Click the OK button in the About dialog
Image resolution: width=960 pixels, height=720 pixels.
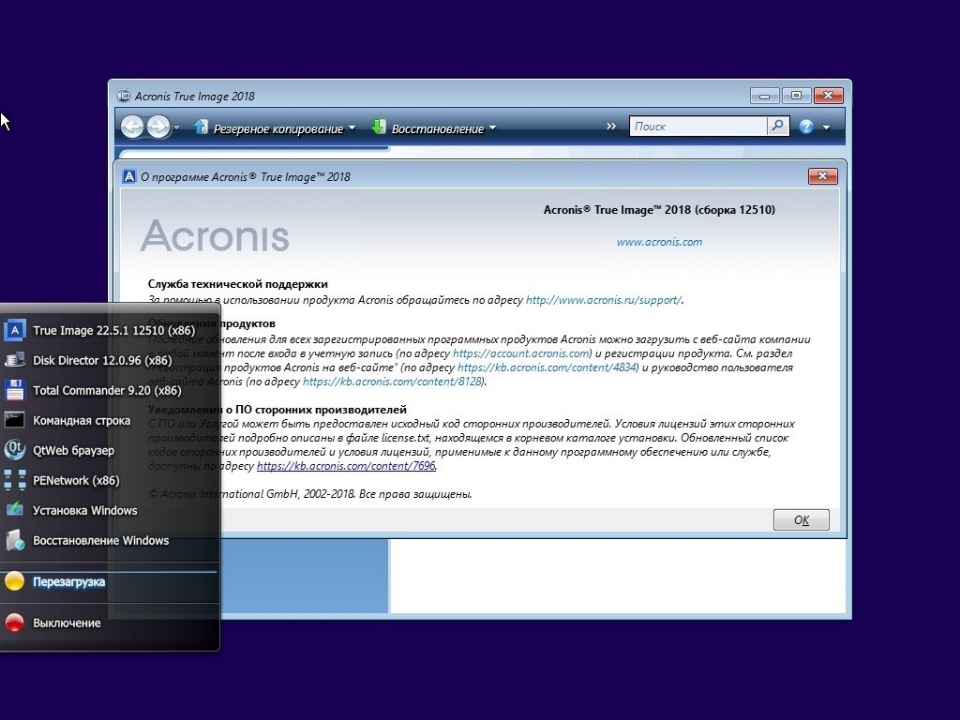coord(801,520)
